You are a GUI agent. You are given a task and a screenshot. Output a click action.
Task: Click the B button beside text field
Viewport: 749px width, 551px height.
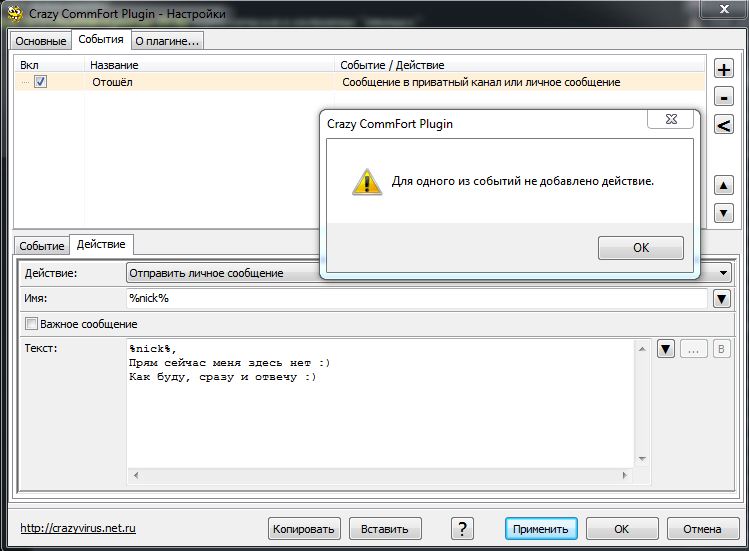[x=722, y=349]
